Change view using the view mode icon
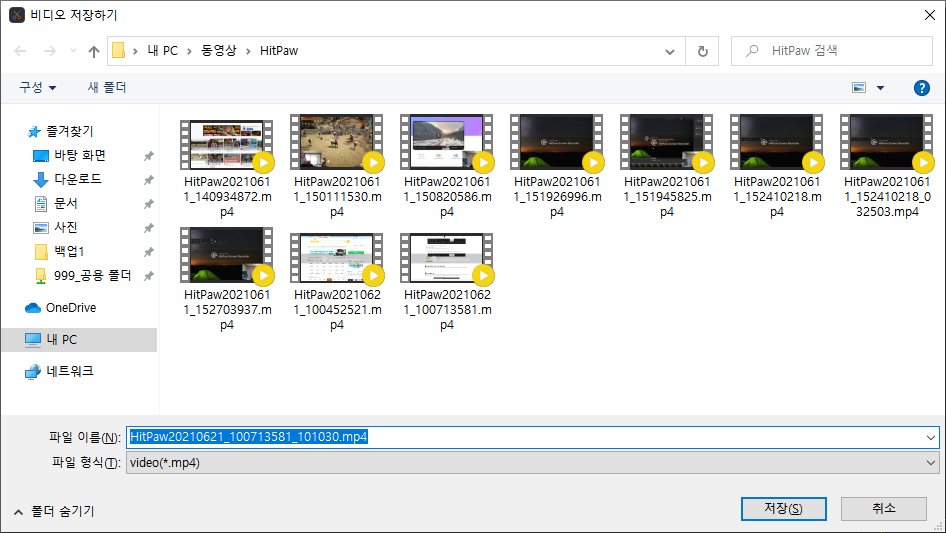Image resolution: width=946 pixels, height=533 pixels. (859, 88)
